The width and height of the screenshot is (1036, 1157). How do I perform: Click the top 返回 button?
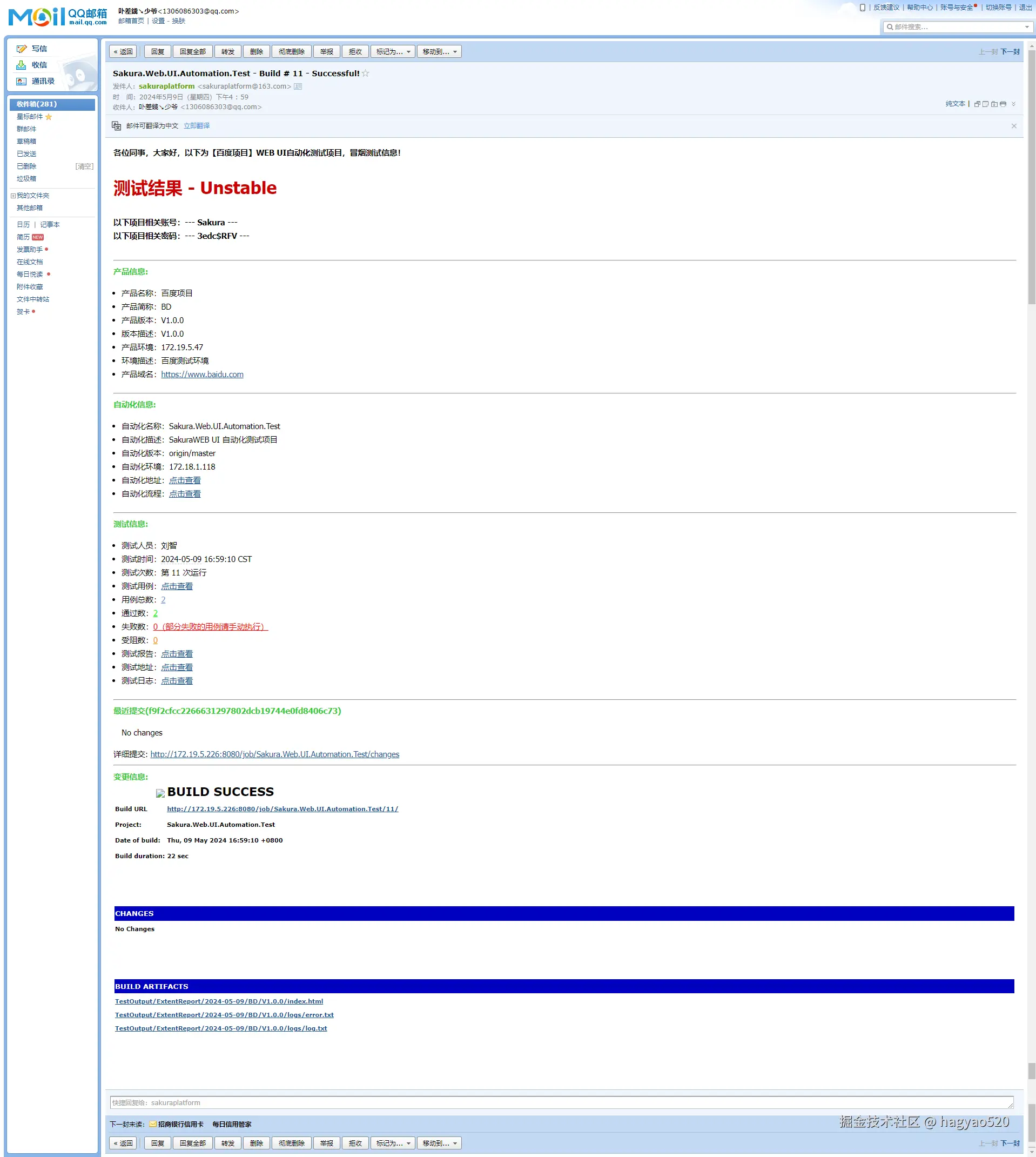click(123, 52)
